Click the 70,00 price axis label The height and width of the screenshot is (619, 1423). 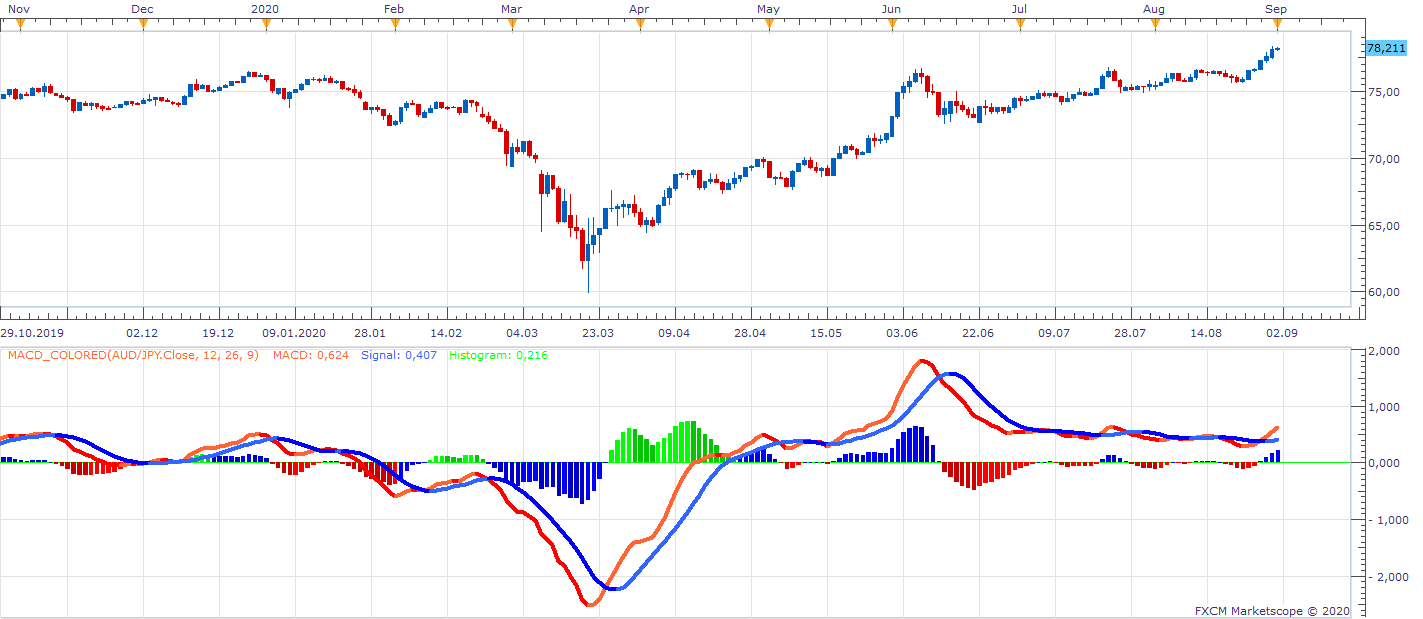1383,159
